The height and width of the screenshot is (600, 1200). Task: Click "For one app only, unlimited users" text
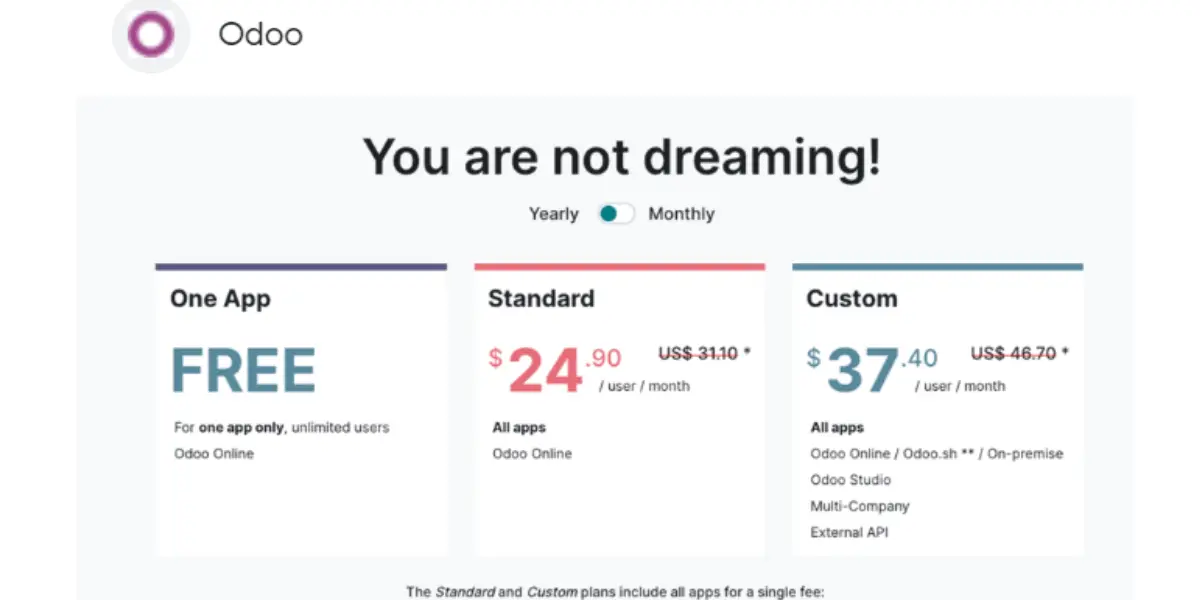pyautogui.click(x=282, y=428)
